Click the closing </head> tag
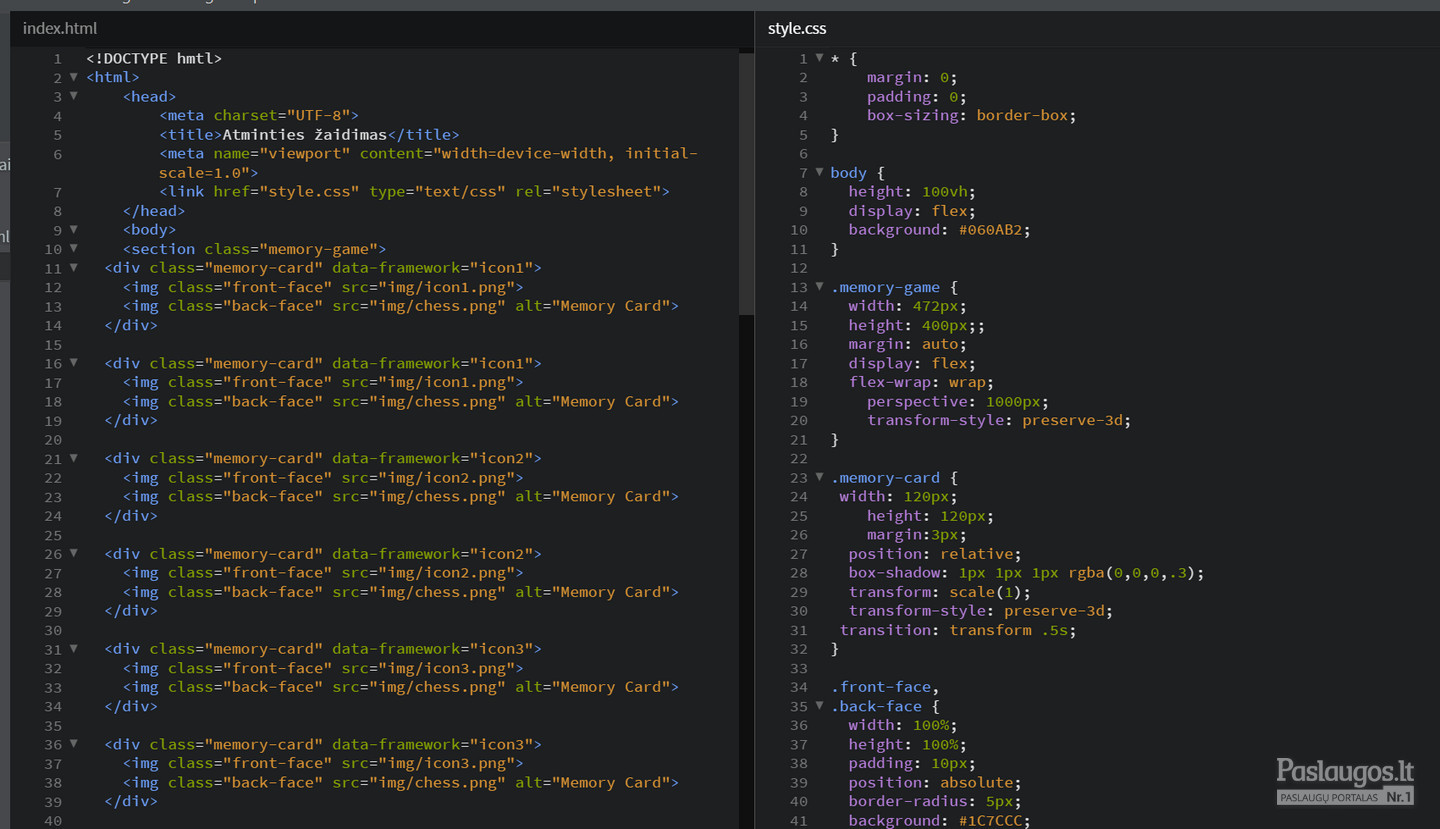 tap(154, 210)
